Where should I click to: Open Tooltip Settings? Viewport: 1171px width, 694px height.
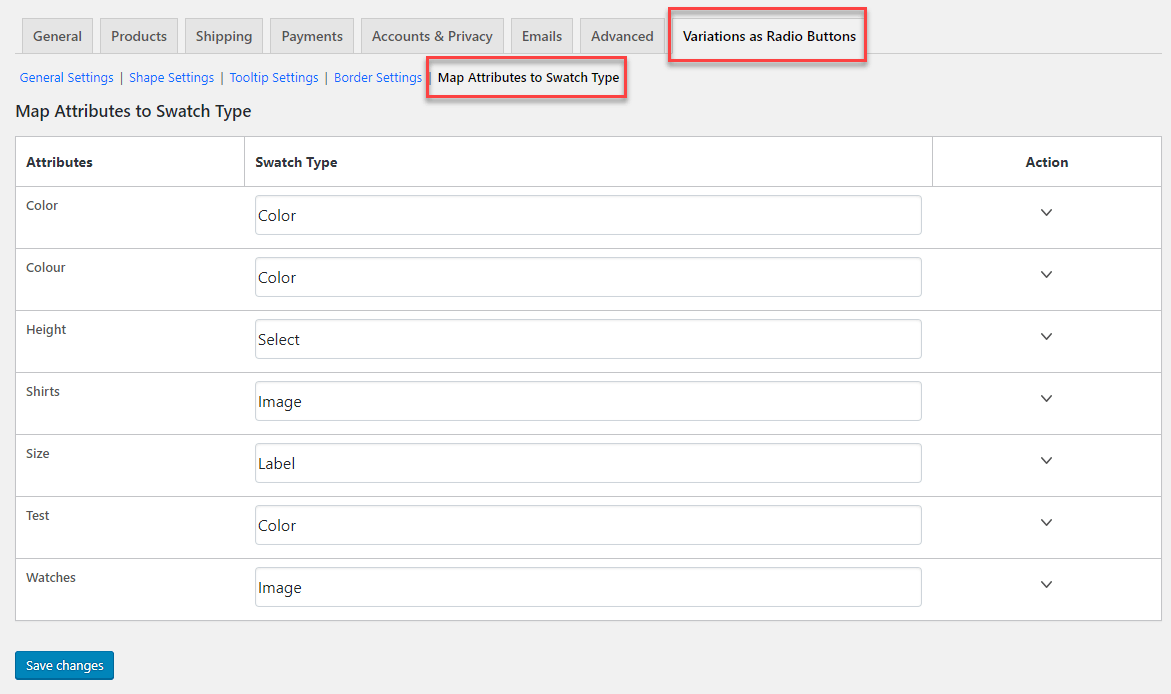(x=274, y=77)
